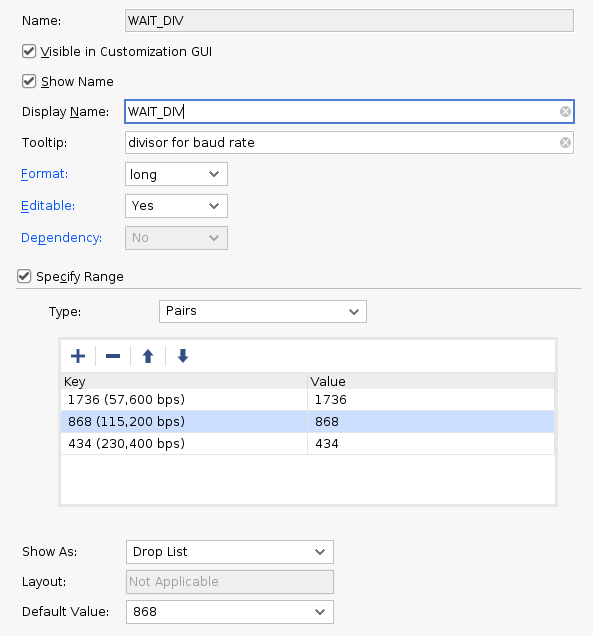Viewport: 593px width, 636px height.
Task: Open the Format dropdown showing long
Action: click(176, 174)
